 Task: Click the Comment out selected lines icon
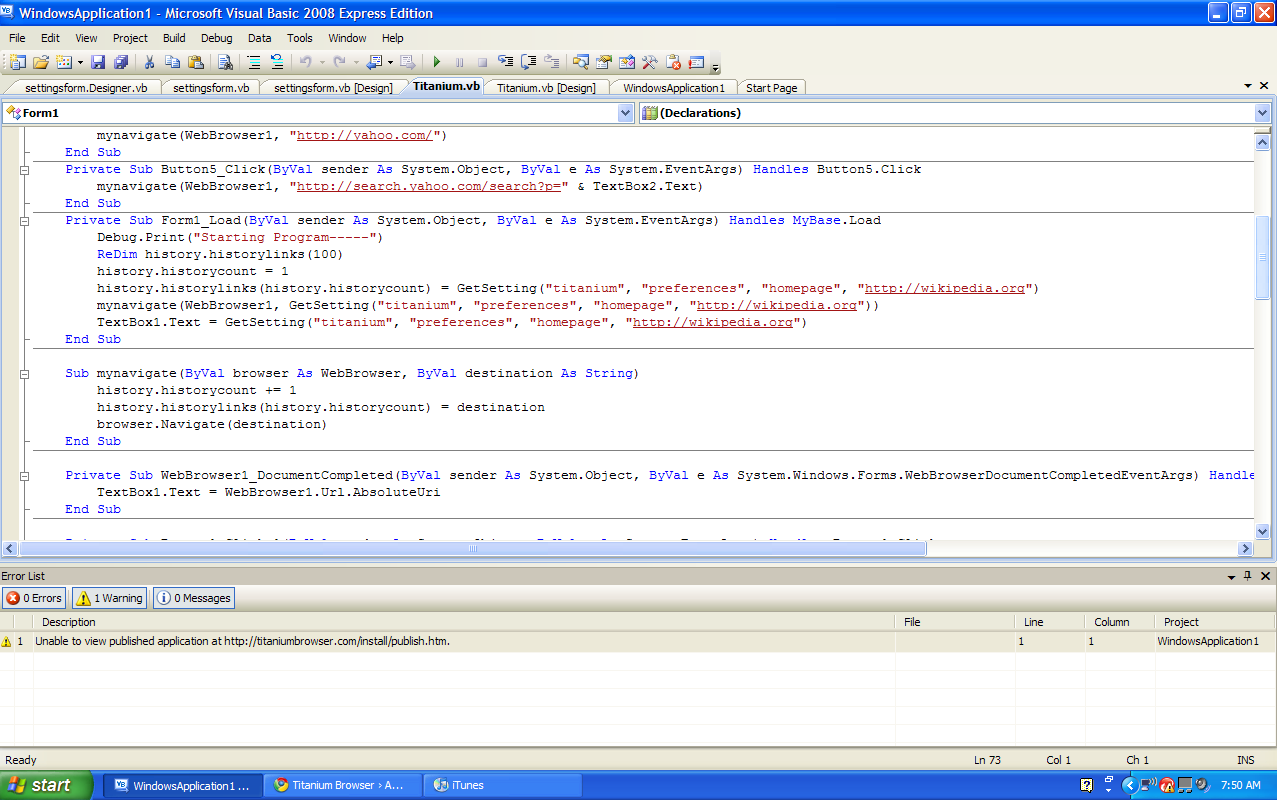(254, 62)
